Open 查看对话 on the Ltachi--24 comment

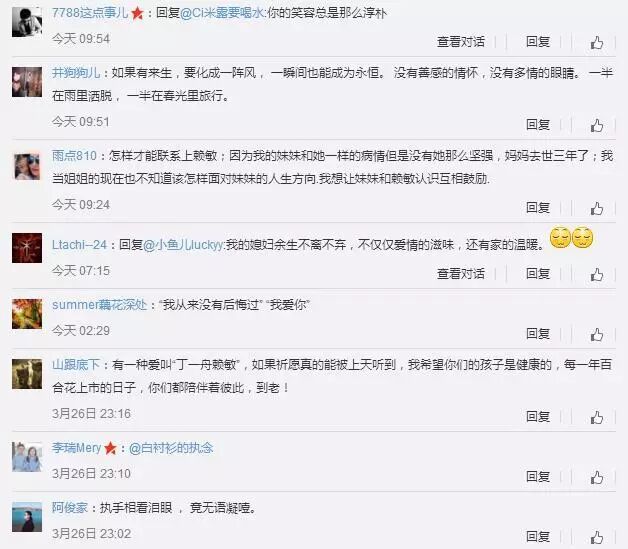point(461,274)
